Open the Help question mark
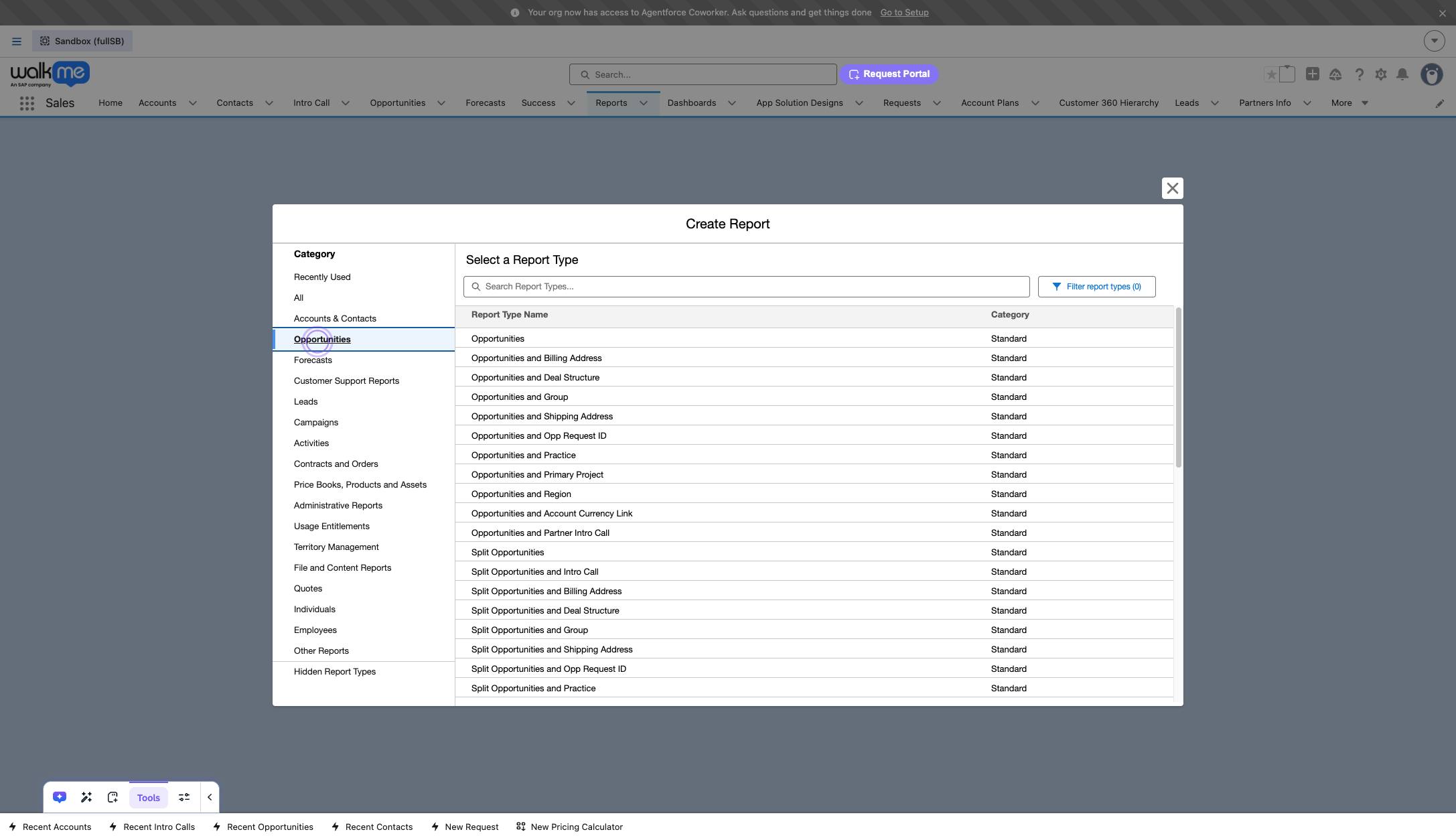Viewport: 1456px width, 840px height. click(1359, 74)
